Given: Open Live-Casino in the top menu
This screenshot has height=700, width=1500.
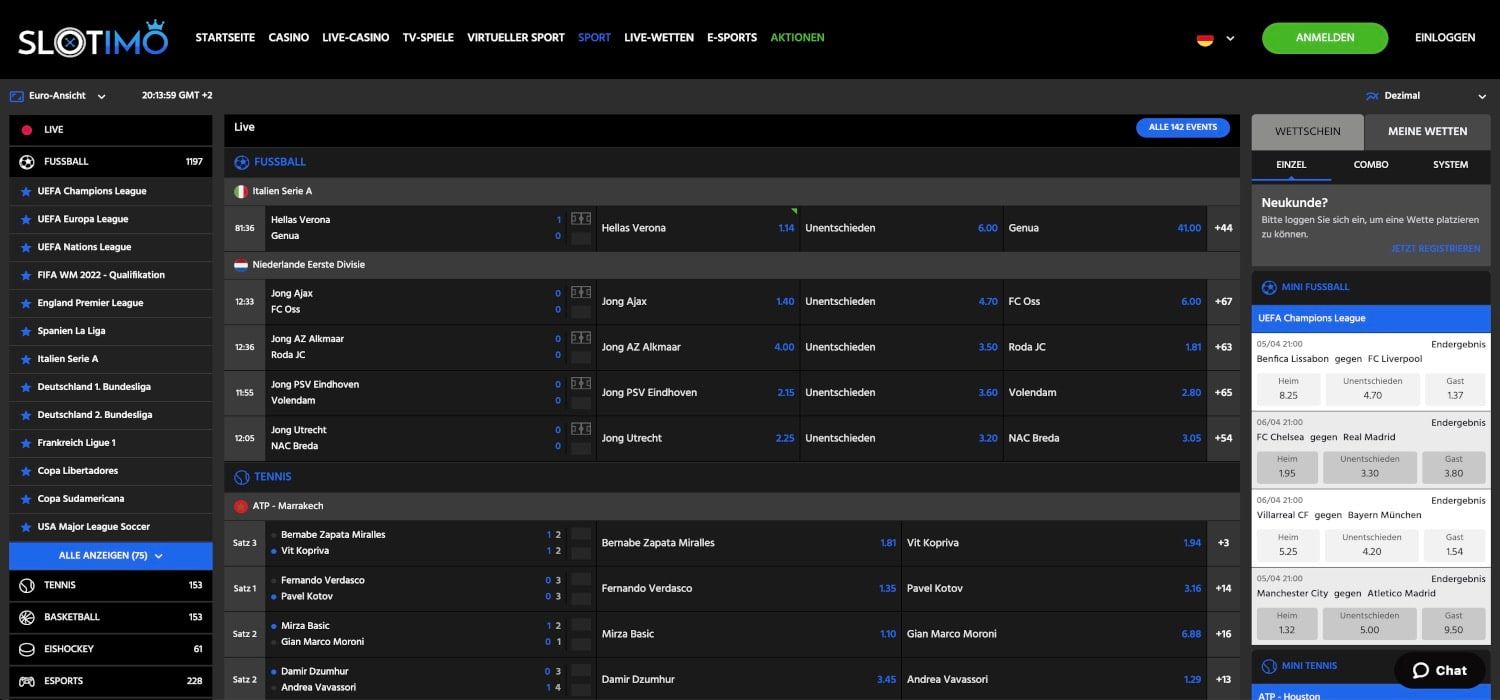Looking at the screenshot, I should coord(355,38).
